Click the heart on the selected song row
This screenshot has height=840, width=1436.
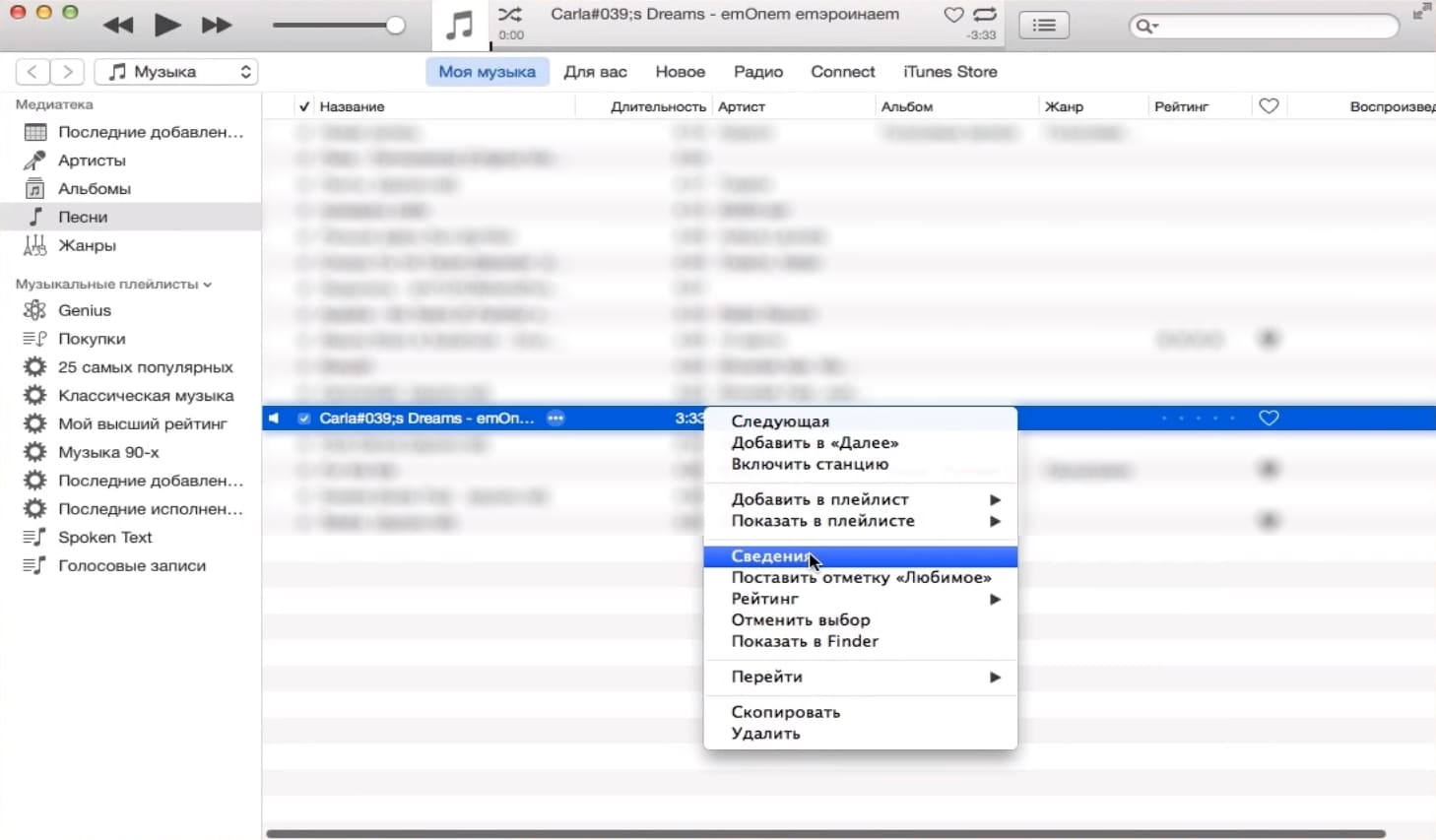[x=1269, y=419]
